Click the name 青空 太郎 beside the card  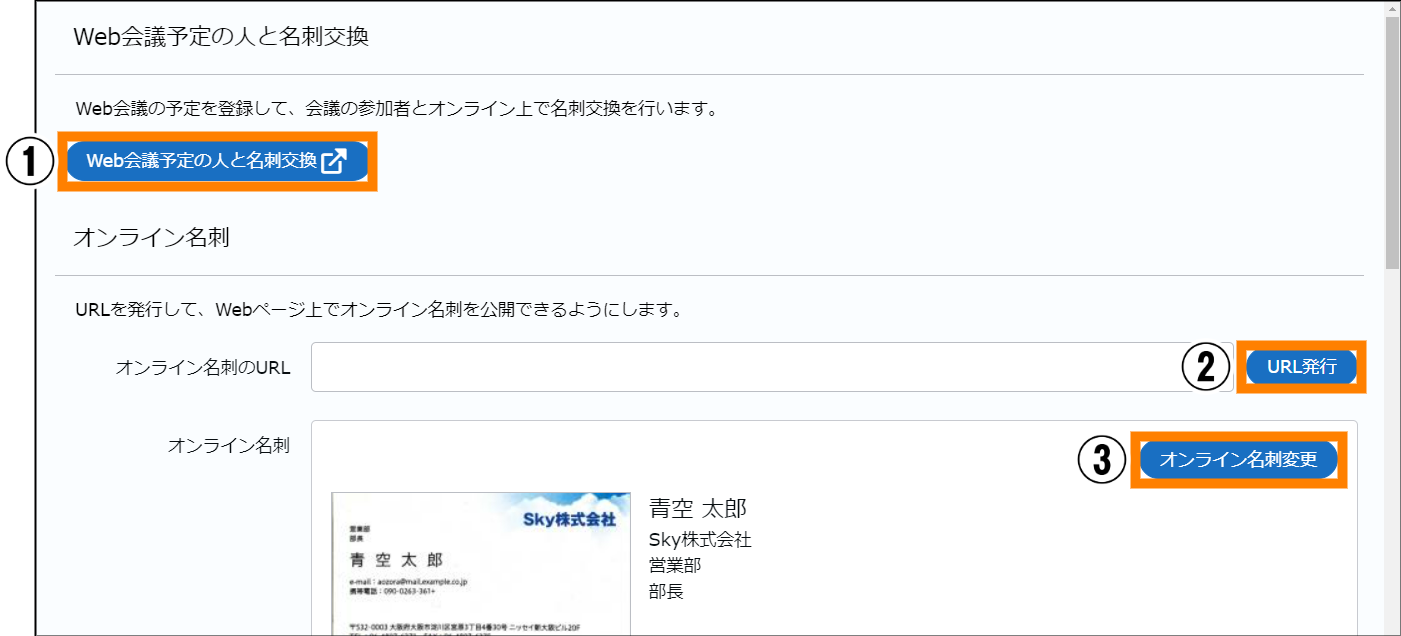coord(698,508)
